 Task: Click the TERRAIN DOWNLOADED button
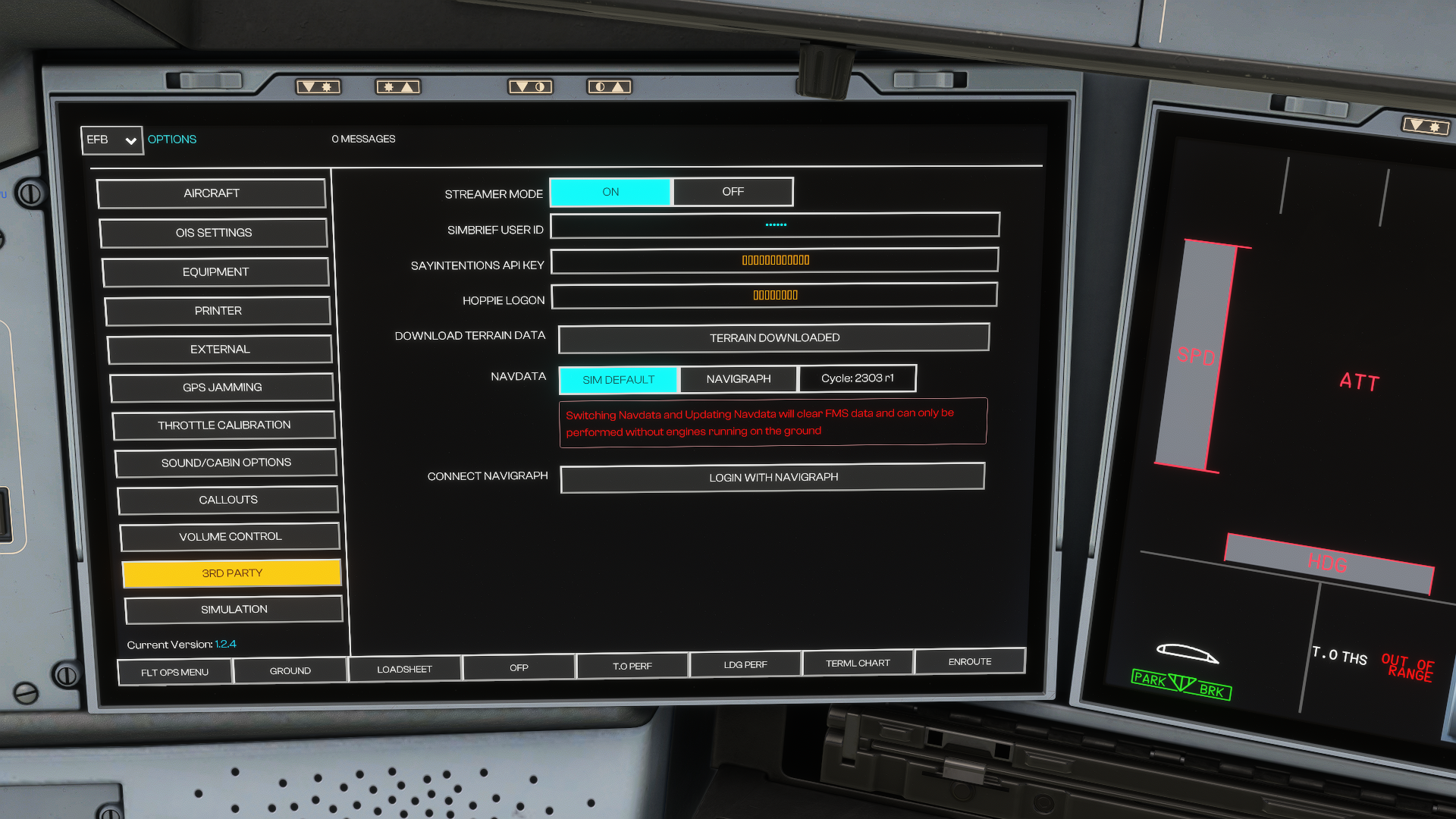(x=773, y=338)
